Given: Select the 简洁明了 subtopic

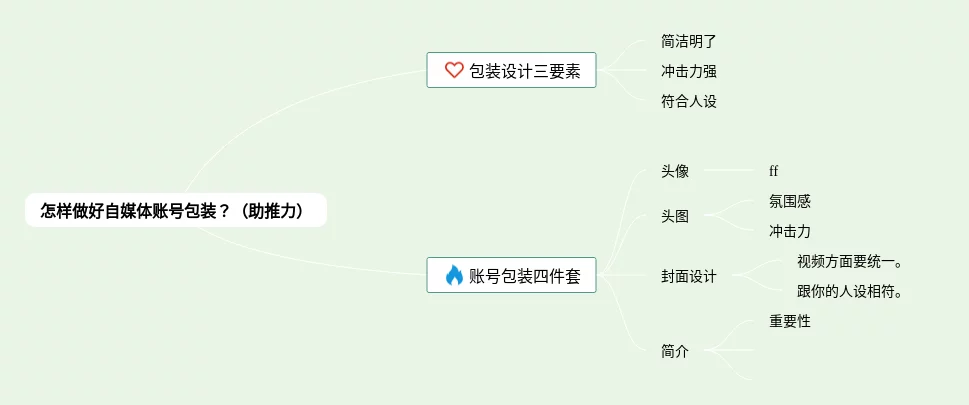Looking at the screenshot, I should tap(688, 42).
